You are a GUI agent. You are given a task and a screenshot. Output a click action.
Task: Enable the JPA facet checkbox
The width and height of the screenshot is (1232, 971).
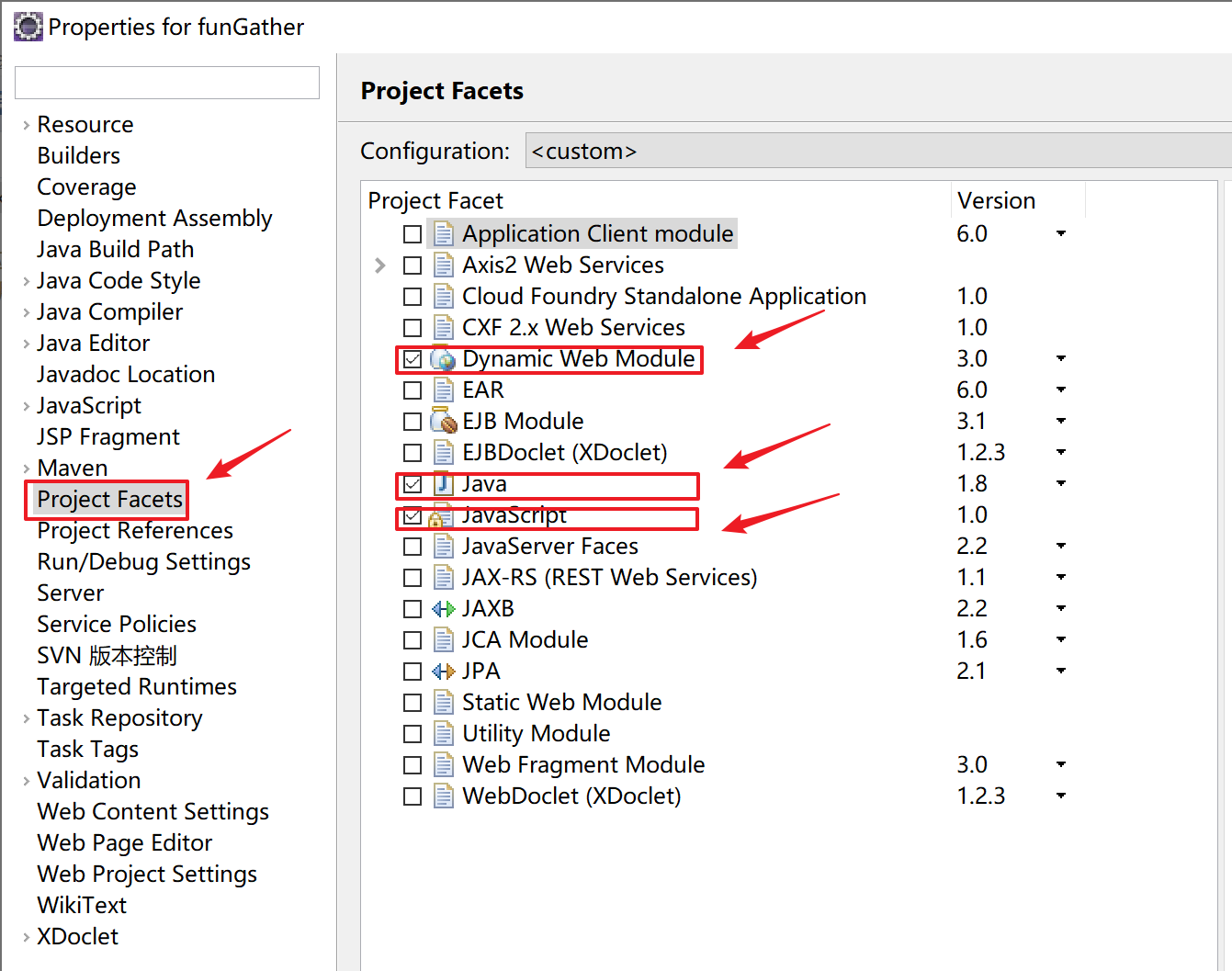413,672
